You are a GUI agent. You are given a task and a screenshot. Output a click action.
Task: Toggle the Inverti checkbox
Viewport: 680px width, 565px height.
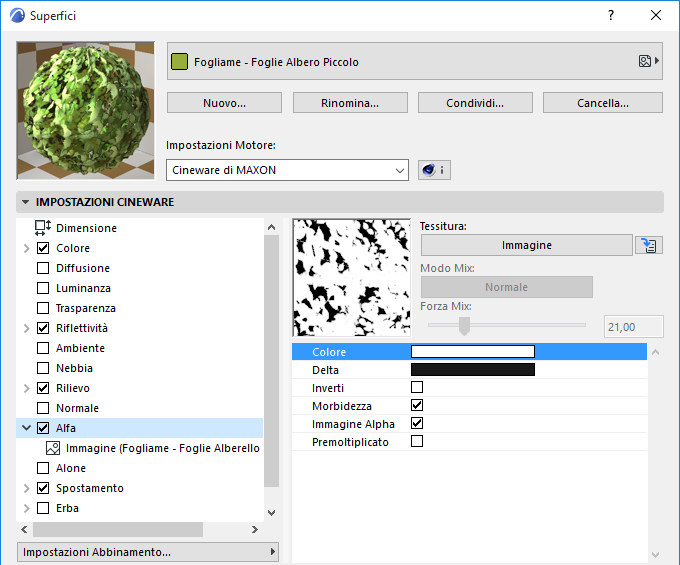(x=417, y=387)
